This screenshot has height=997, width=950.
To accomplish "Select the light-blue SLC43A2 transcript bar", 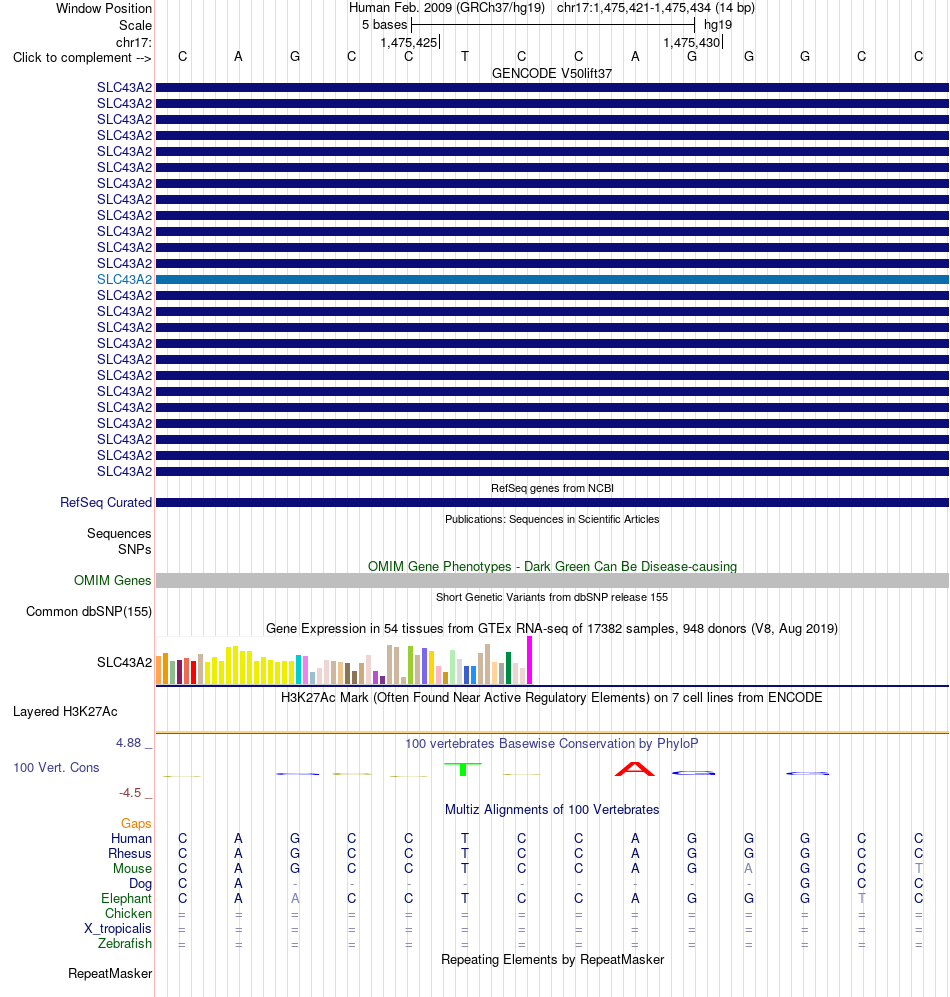I will coord(552,280).
